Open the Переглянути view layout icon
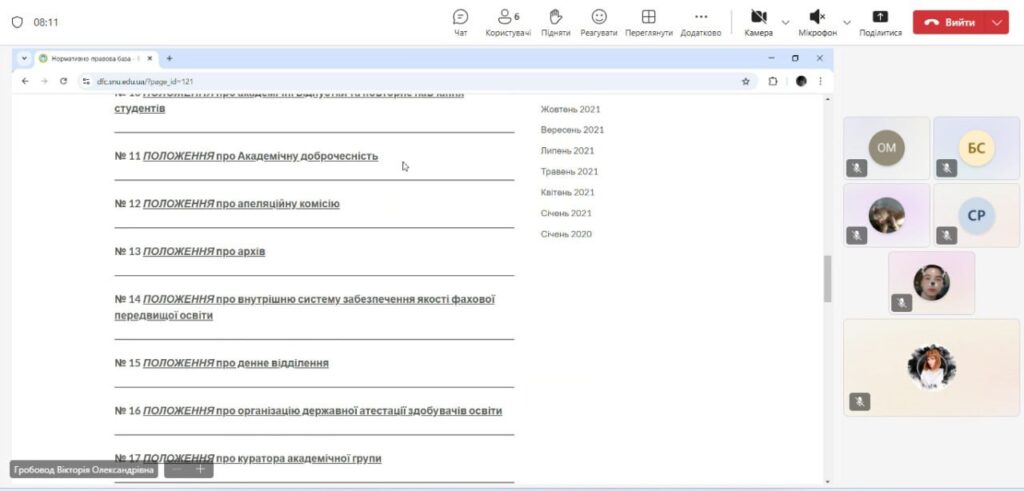This screenshot has height=491, width=1024. pyautogui.click(x=648, y=17)
